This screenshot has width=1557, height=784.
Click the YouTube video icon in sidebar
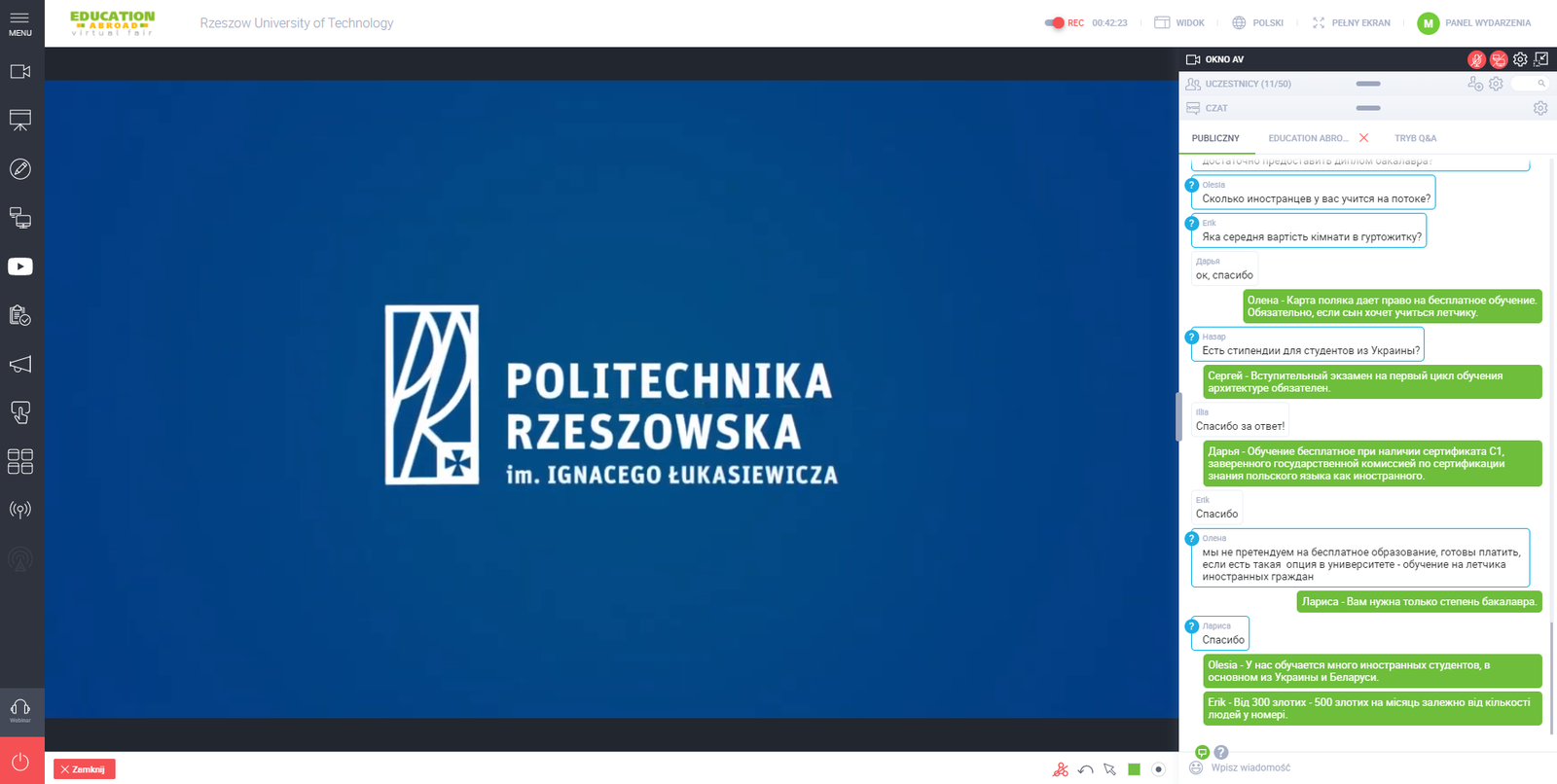point(20,267)
